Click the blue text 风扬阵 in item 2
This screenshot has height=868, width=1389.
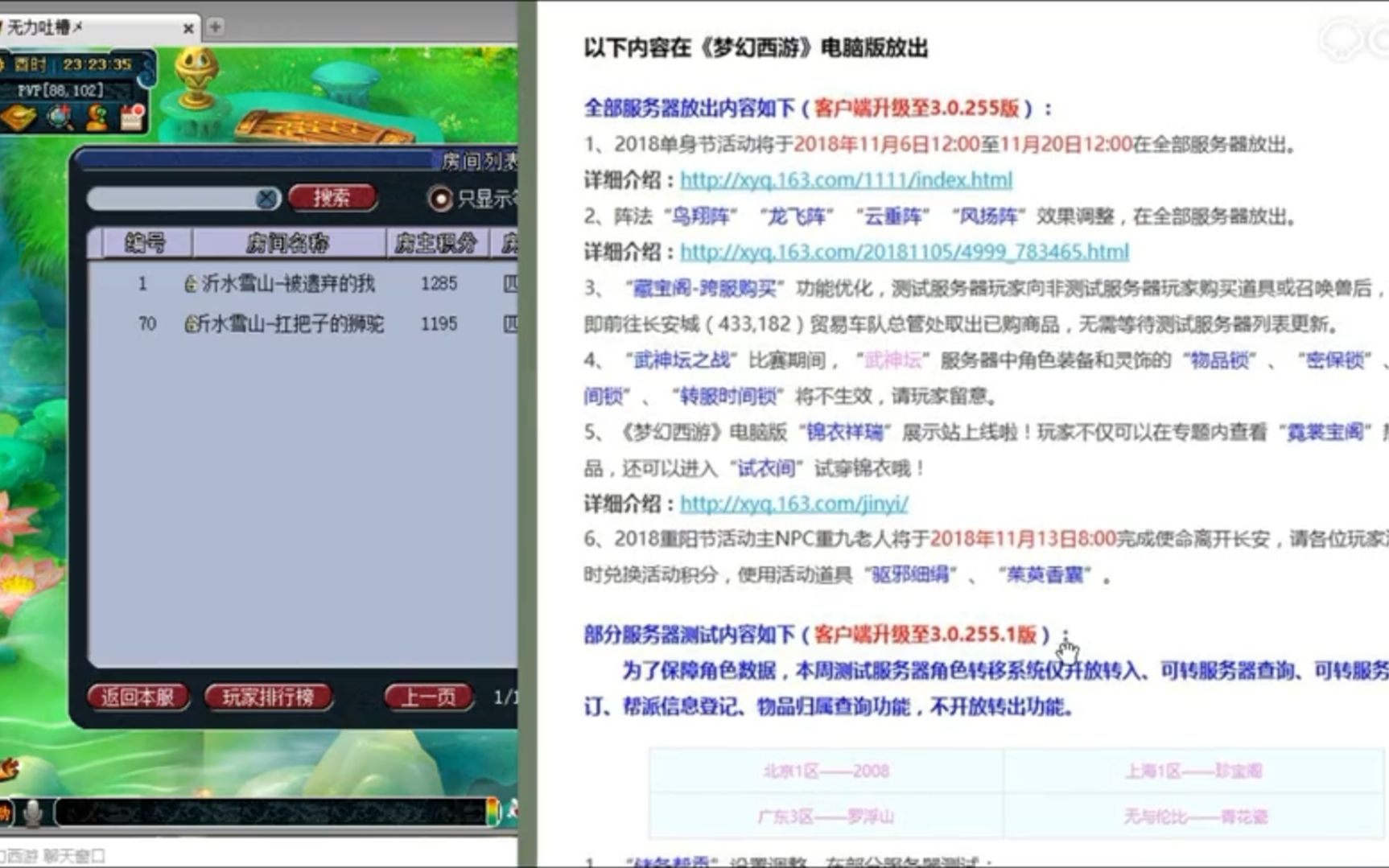tap(988, 216)
